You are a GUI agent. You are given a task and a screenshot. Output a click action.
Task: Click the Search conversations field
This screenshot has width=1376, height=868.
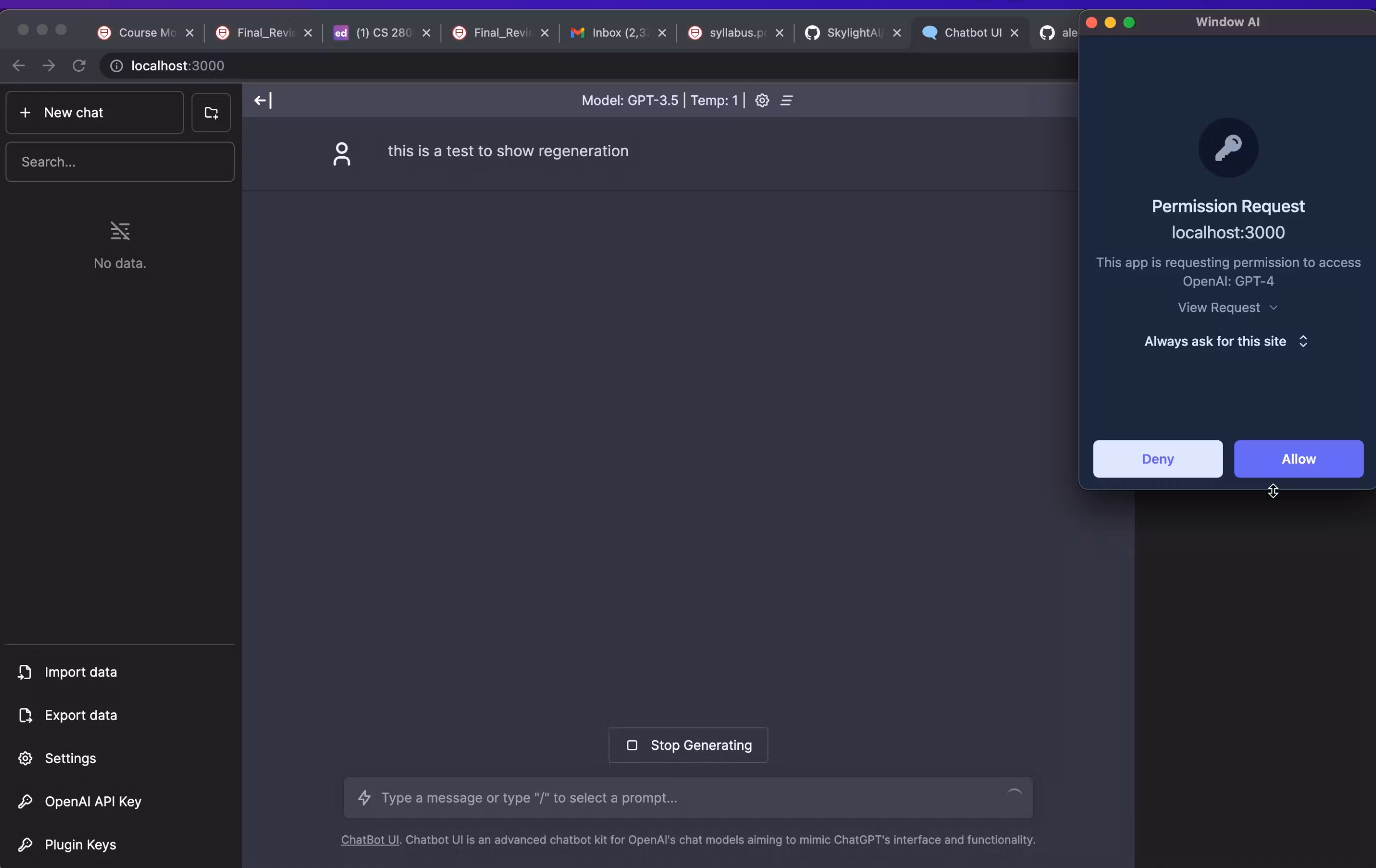tap(120, 162)
